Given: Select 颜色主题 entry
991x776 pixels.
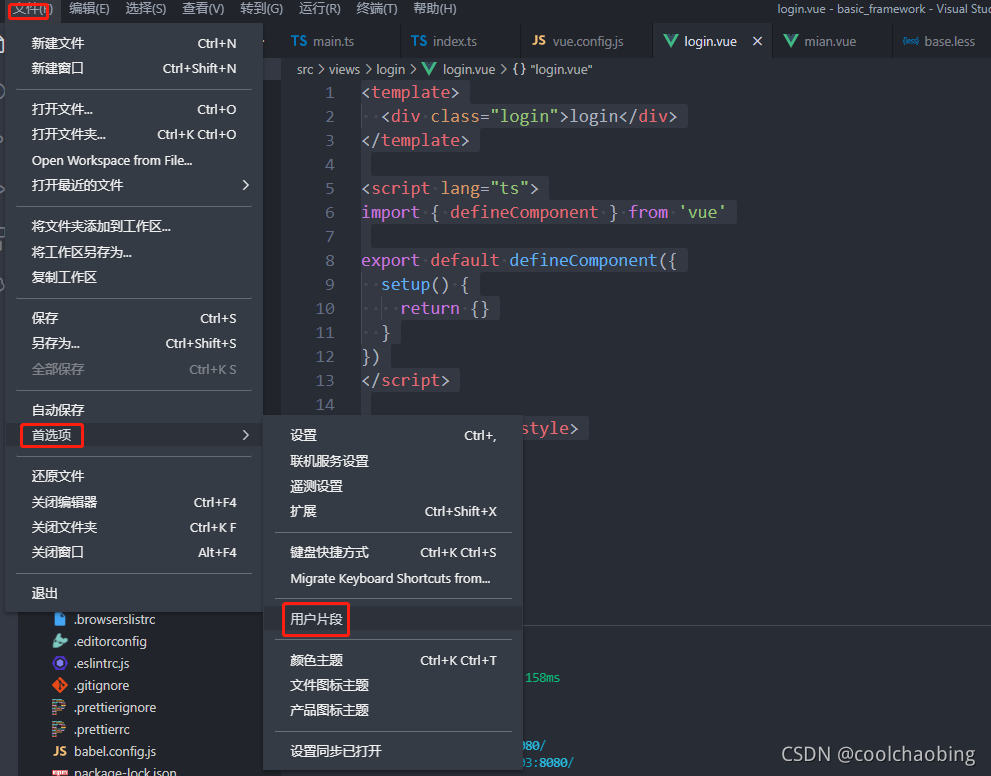Looking at the screenshot, I should (393, 660).
